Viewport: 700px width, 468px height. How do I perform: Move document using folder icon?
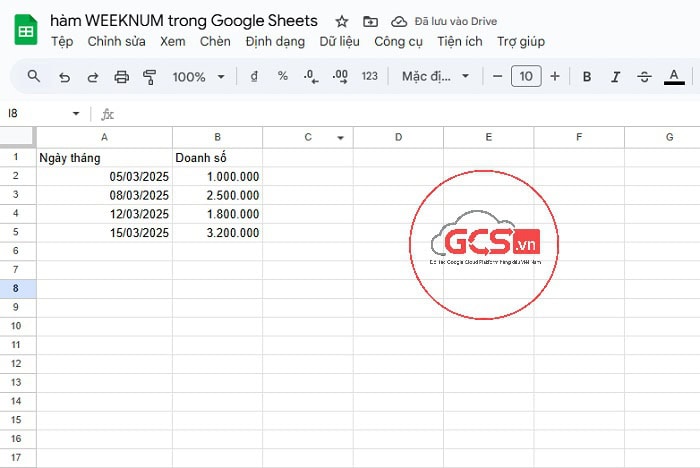(x=370, y=21)
